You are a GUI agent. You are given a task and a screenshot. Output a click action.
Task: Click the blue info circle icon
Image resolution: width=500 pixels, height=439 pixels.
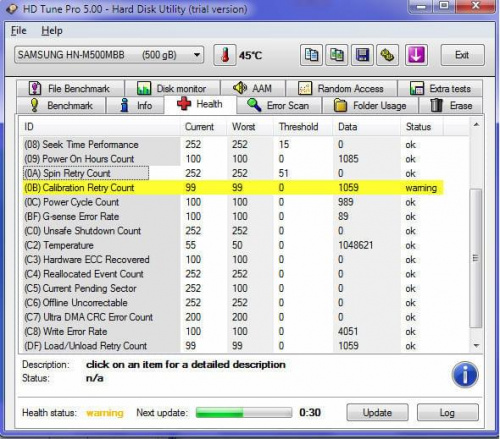click(465, 374)
